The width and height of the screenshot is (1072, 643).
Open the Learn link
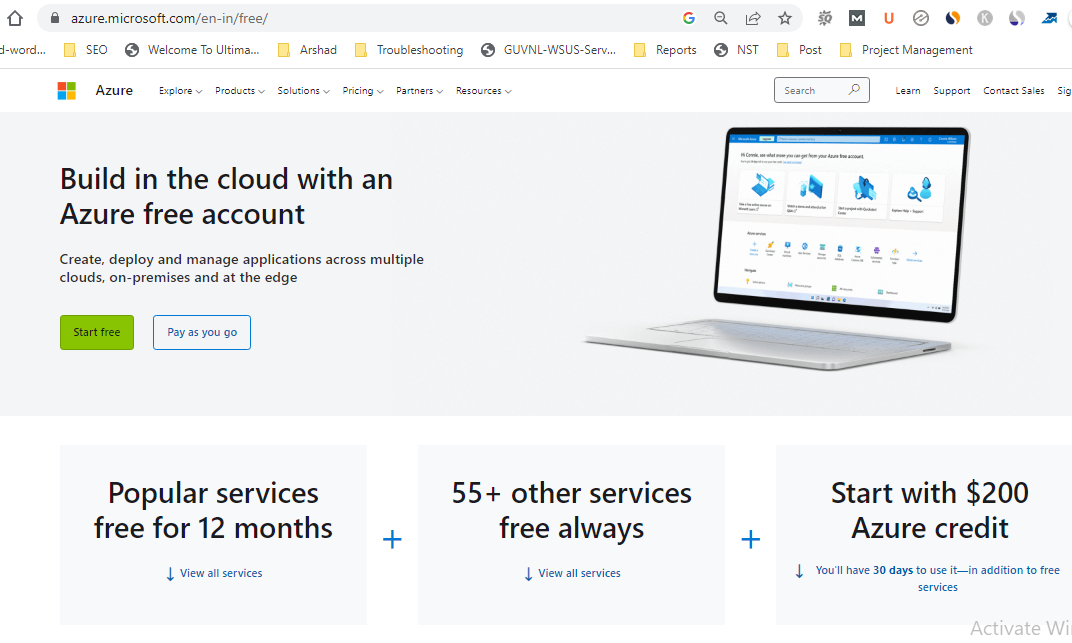tap(908, 91)
